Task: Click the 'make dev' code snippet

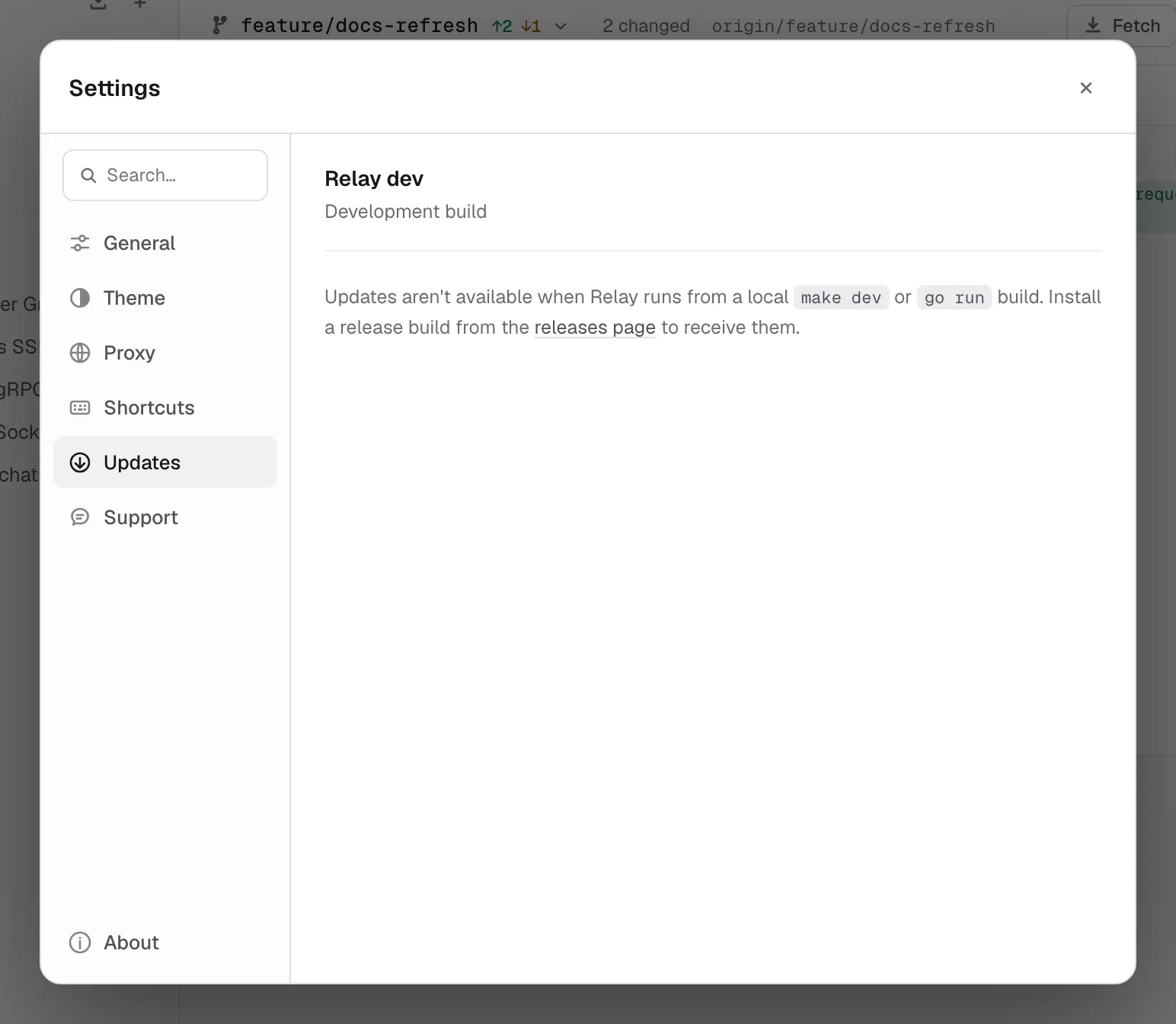Action: click(841, 297)
